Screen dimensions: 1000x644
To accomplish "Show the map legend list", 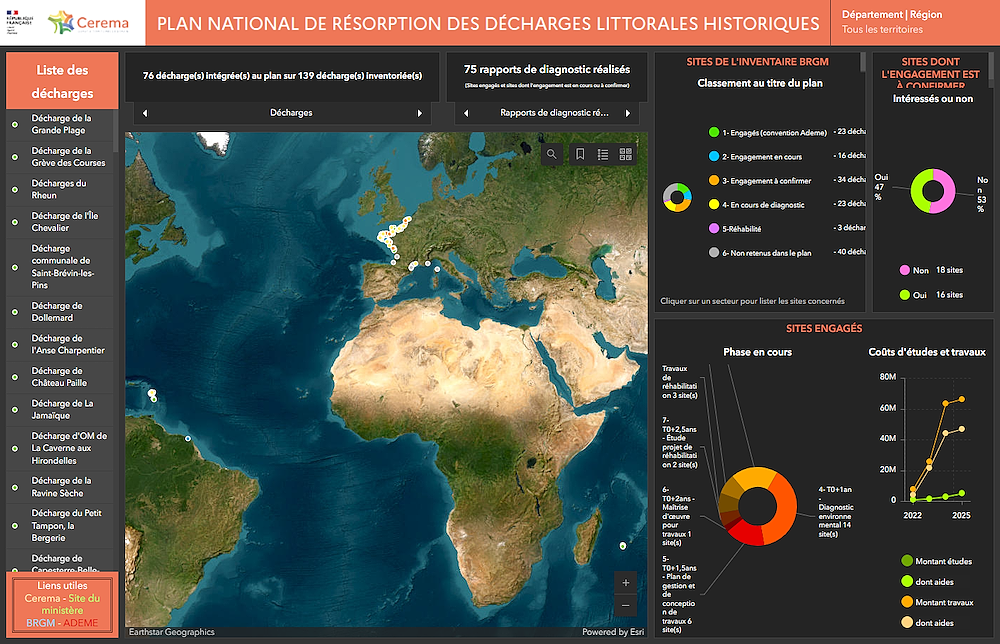I will coord(603,154).
